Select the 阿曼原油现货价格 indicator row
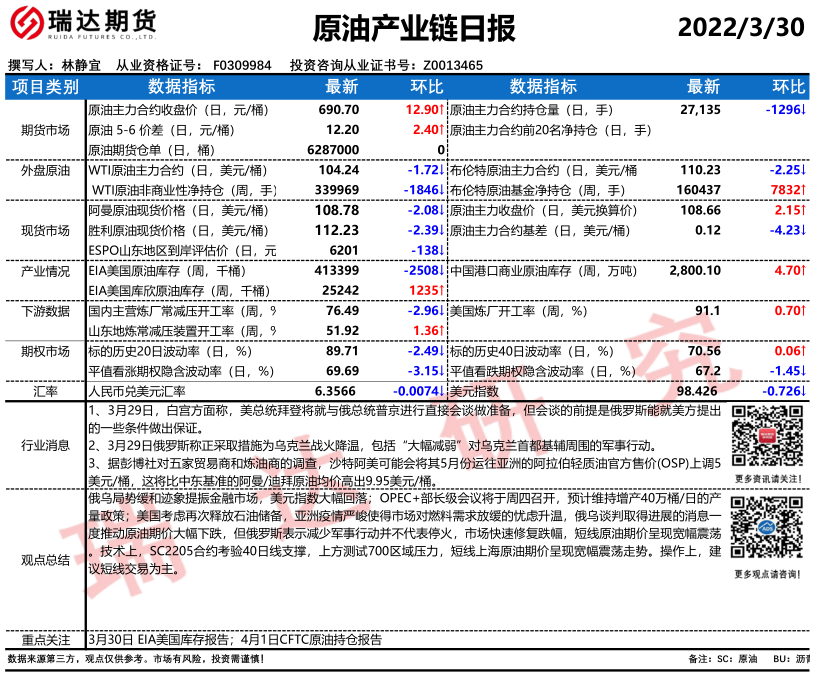The height and width of the screenshot is (676, 814). pyautogui.click(x=165, y=210)
